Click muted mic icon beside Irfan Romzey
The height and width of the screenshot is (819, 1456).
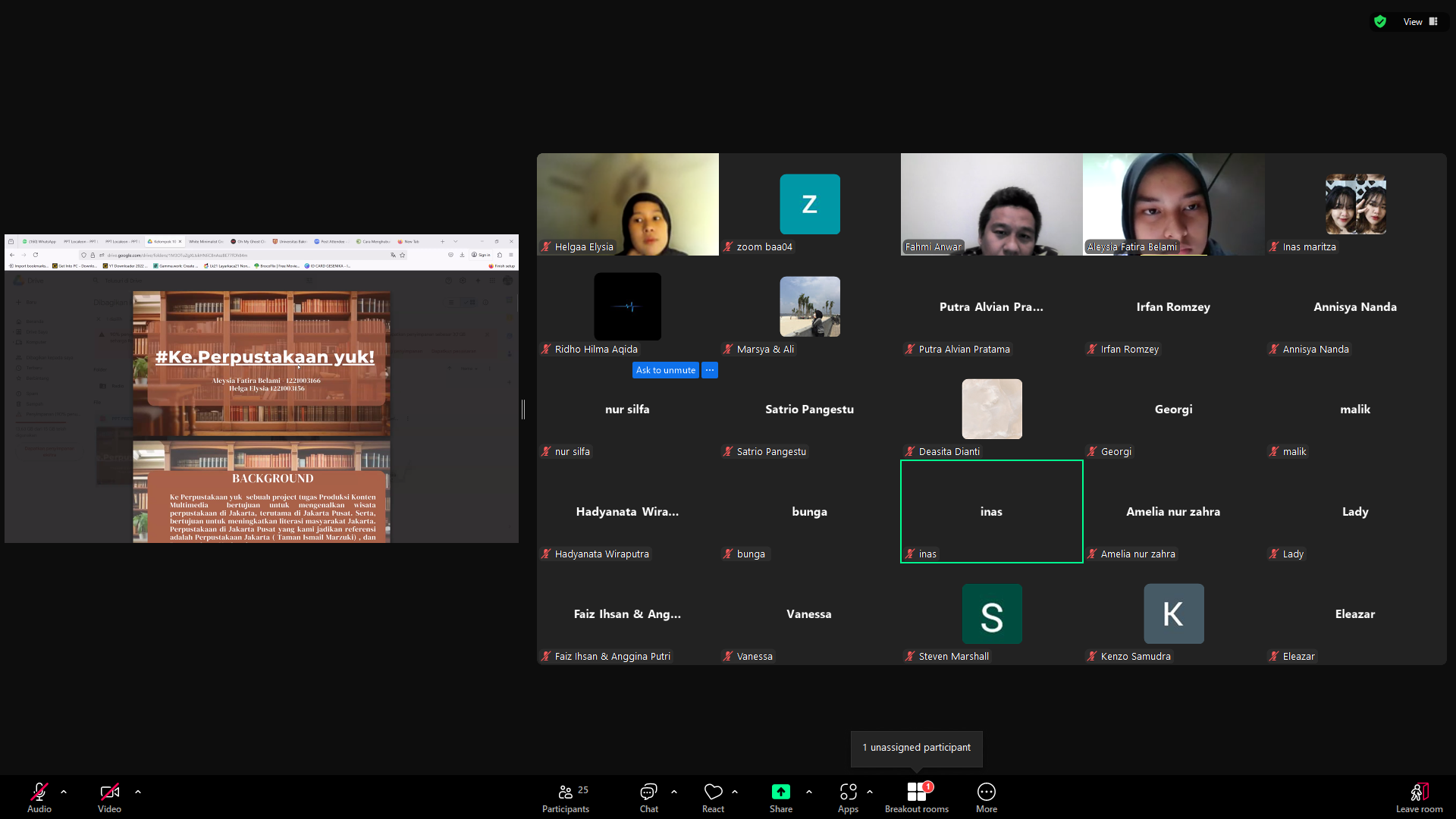click(1092, 349)
